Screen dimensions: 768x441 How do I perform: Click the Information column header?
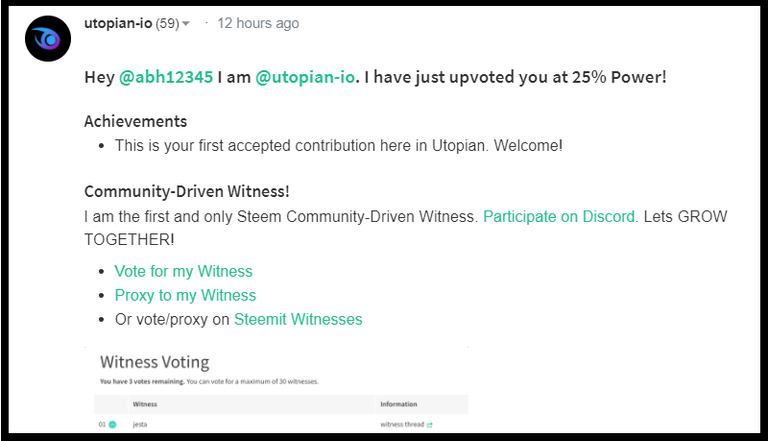click(x=399, y=404)
